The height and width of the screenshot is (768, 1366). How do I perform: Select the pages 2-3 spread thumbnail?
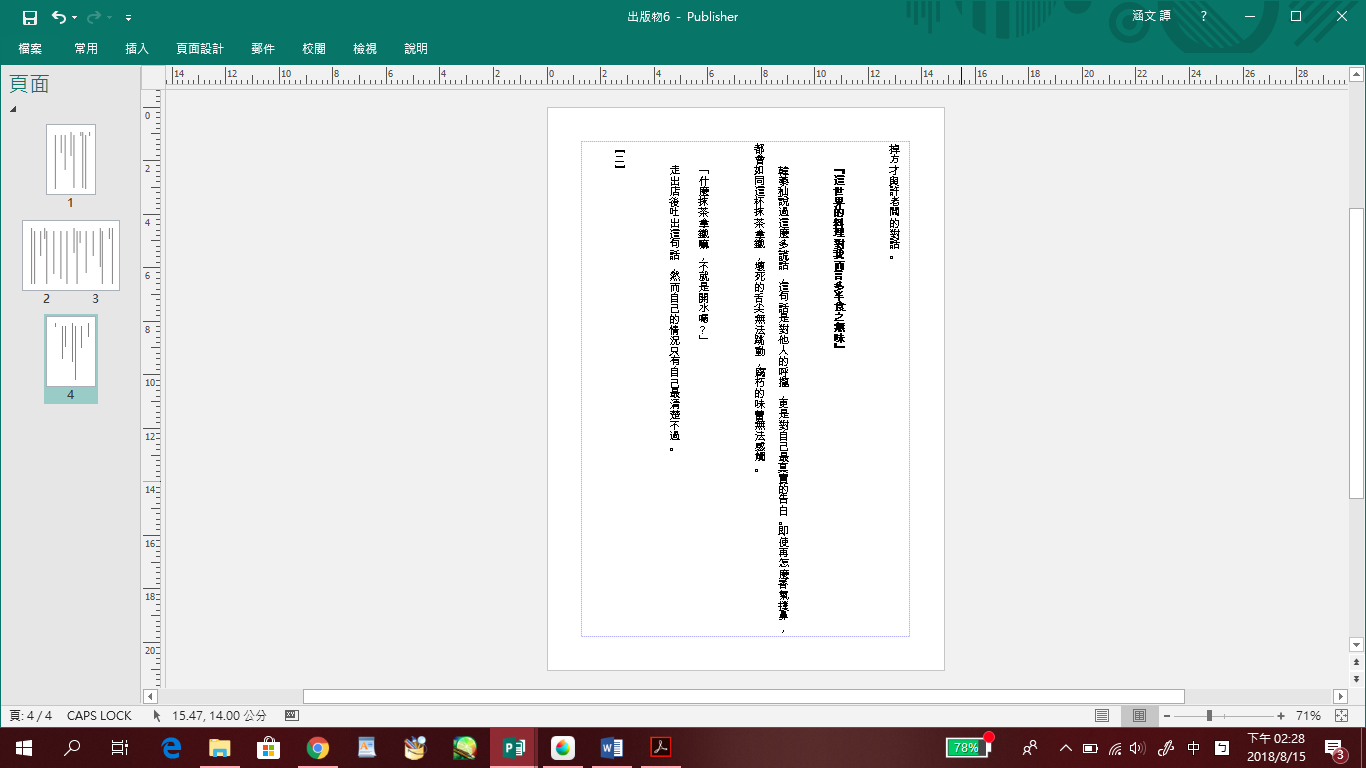coord(71,256)
